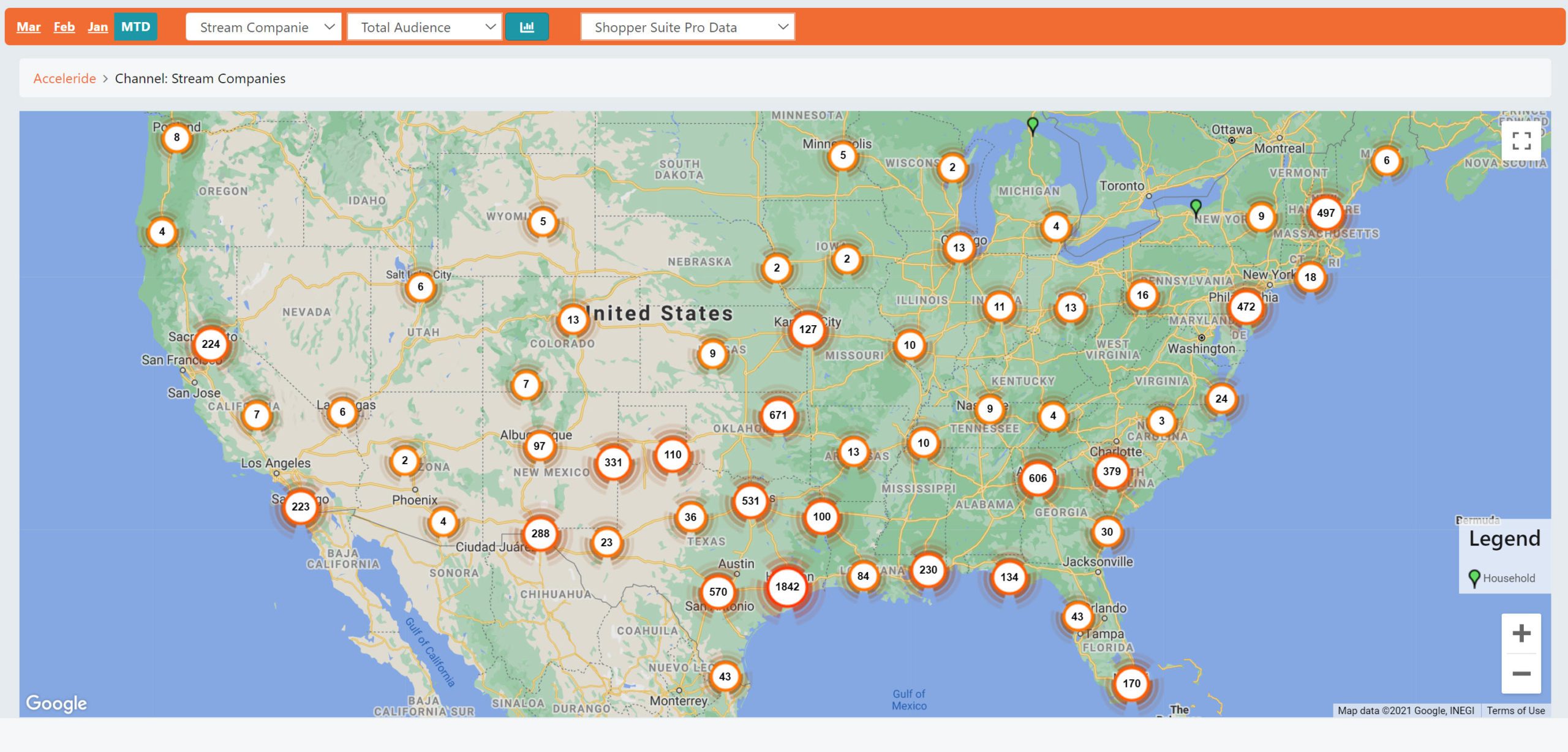
Task: Click the 170 cluster in south Florida
Action: click(1131, 683)
